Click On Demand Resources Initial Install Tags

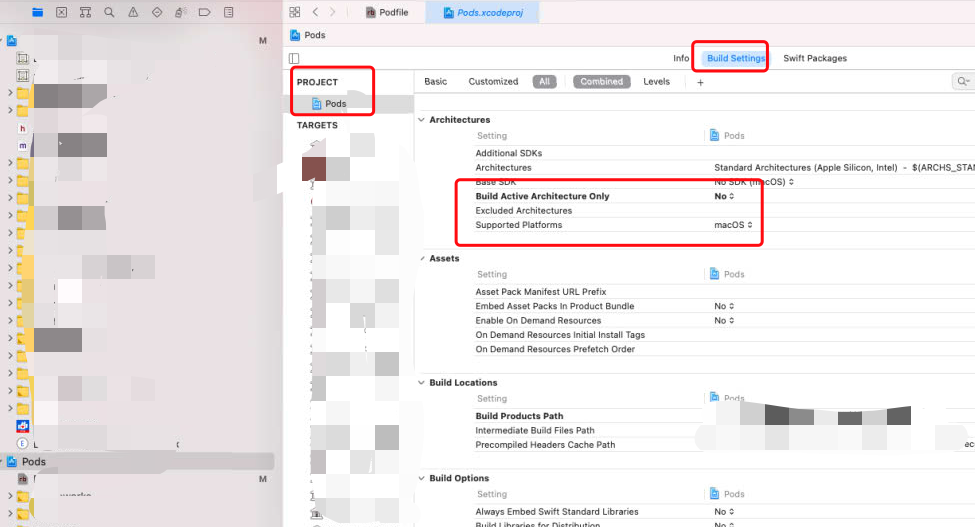560,335
